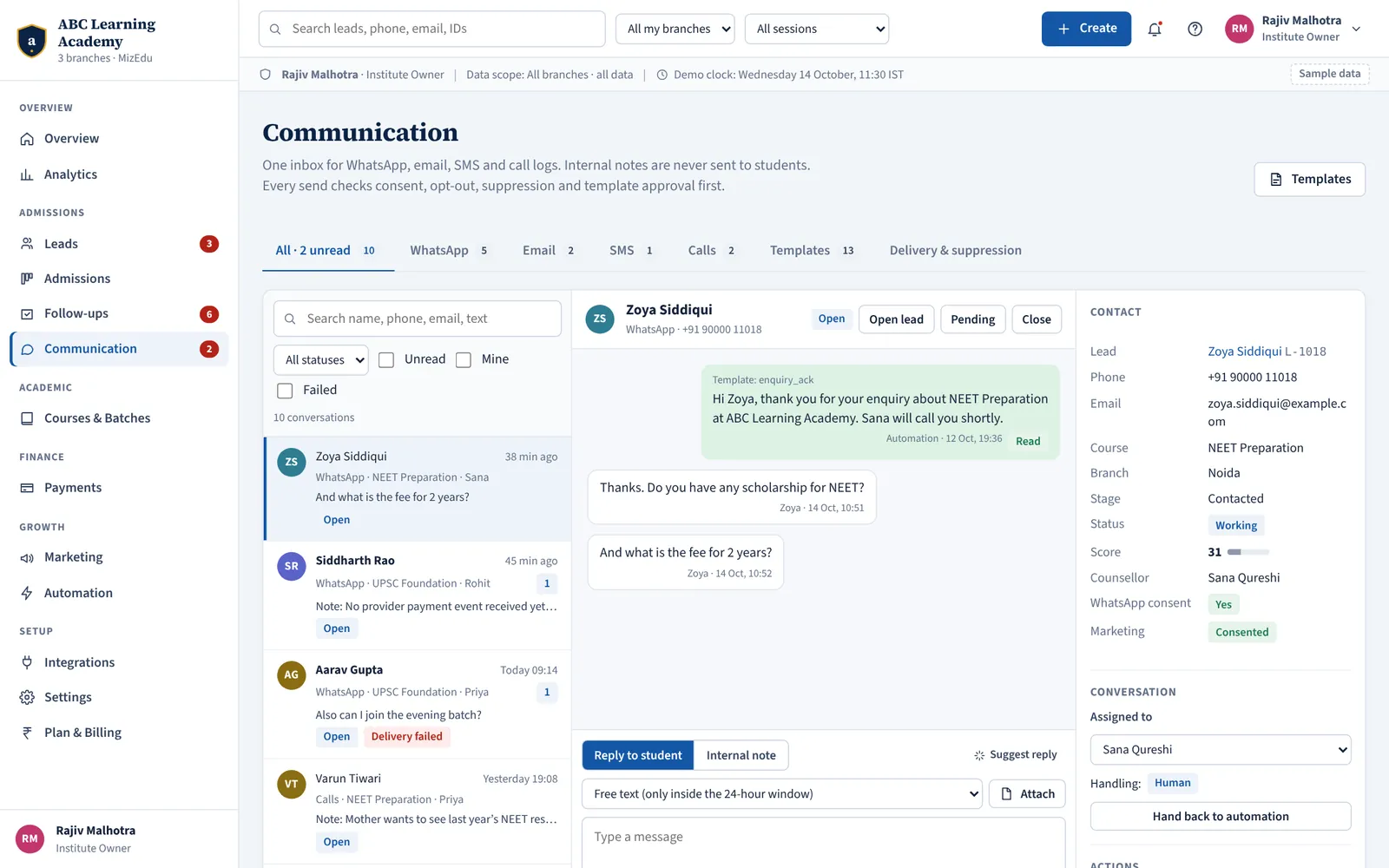1389x868 pixels.
Task: Open Settings via its gear icon
Action: pyautogui.click(x=27, y=697)
